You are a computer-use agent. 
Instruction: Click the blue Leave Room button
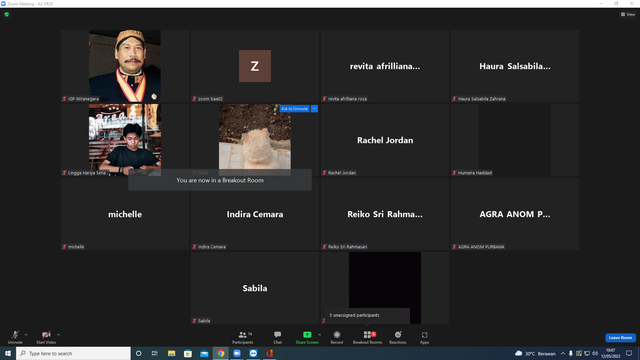[x=620, y=338]
